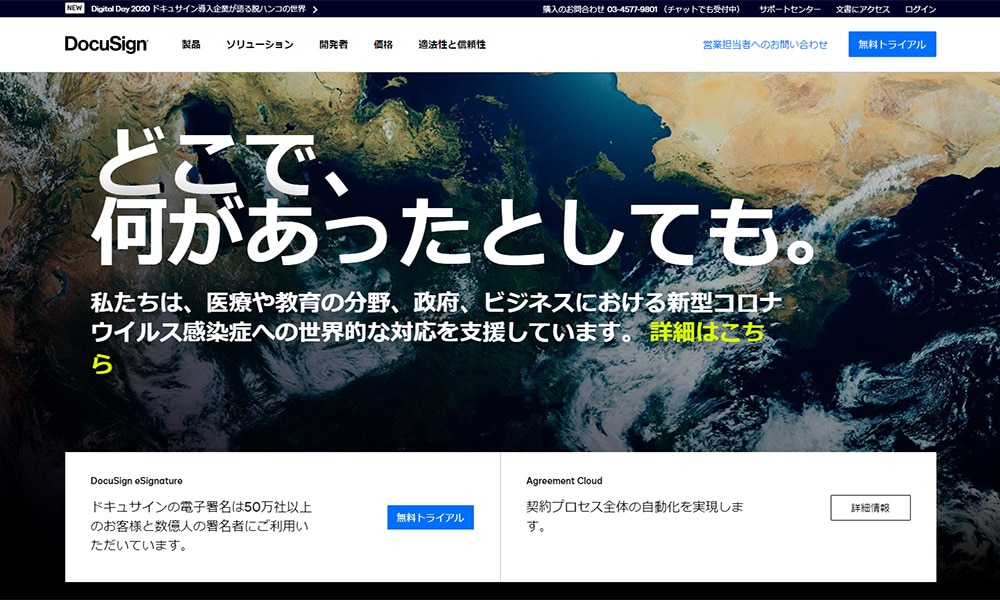Open the 製品 menu
This screenshot has height=600, width=1000.
point(191,44)
